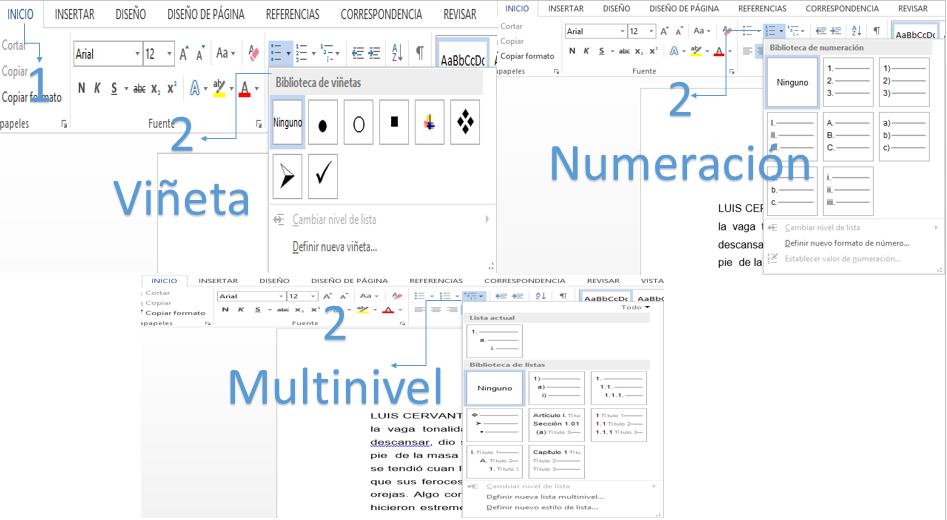
Task: Click the sort A-Z icon in Viñeta ribbon
Action: click(397, 53)
